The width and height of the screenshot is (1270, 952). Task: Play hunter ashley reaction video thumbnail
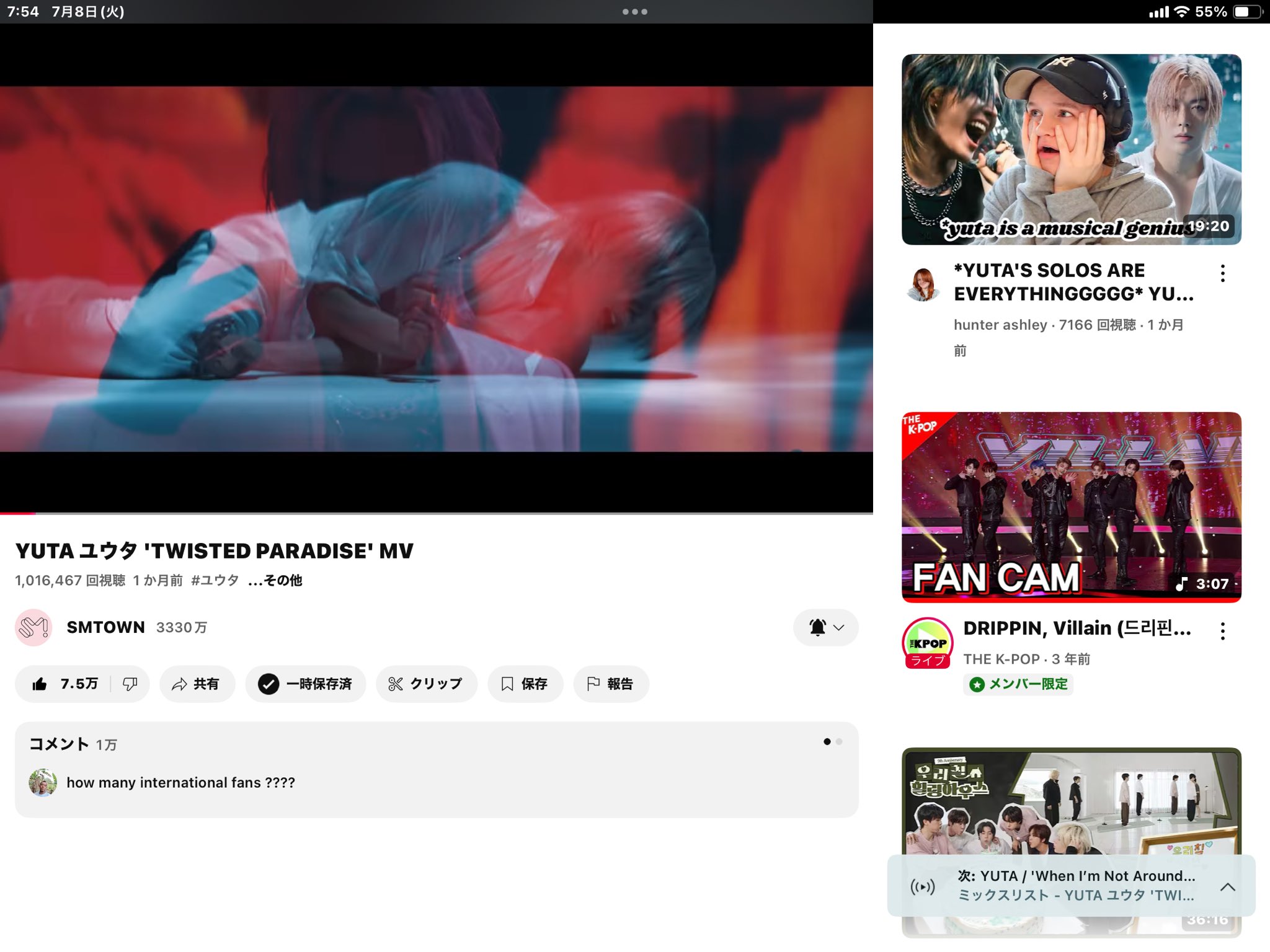click(x=1071, y=149)
